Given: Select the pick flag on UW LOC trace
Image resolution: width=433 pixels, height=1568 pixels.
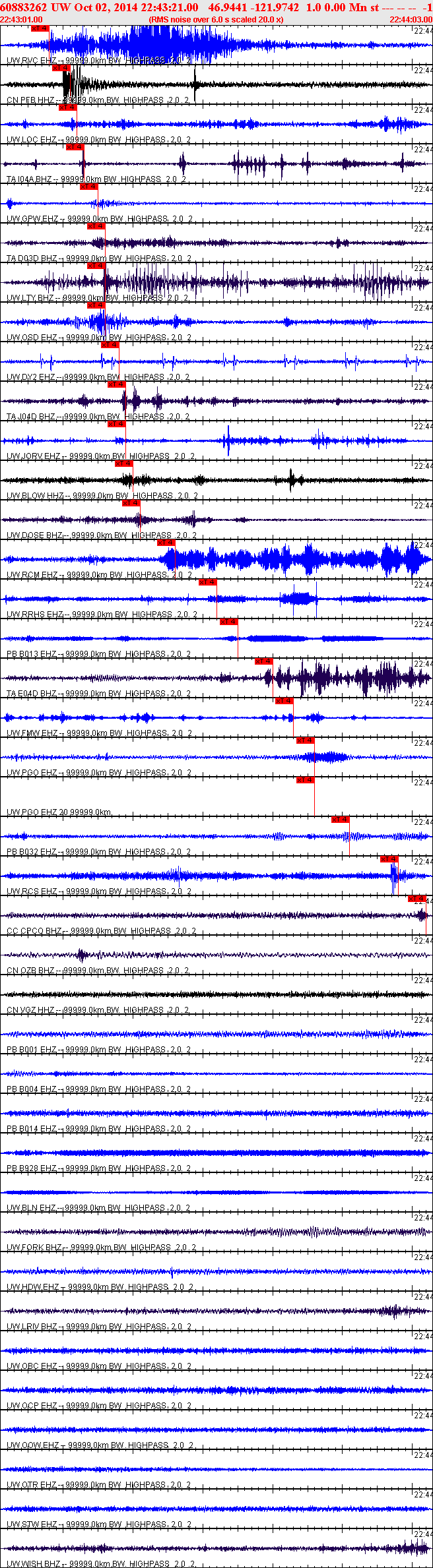Looking at the screenshot, I should (68, 107).
